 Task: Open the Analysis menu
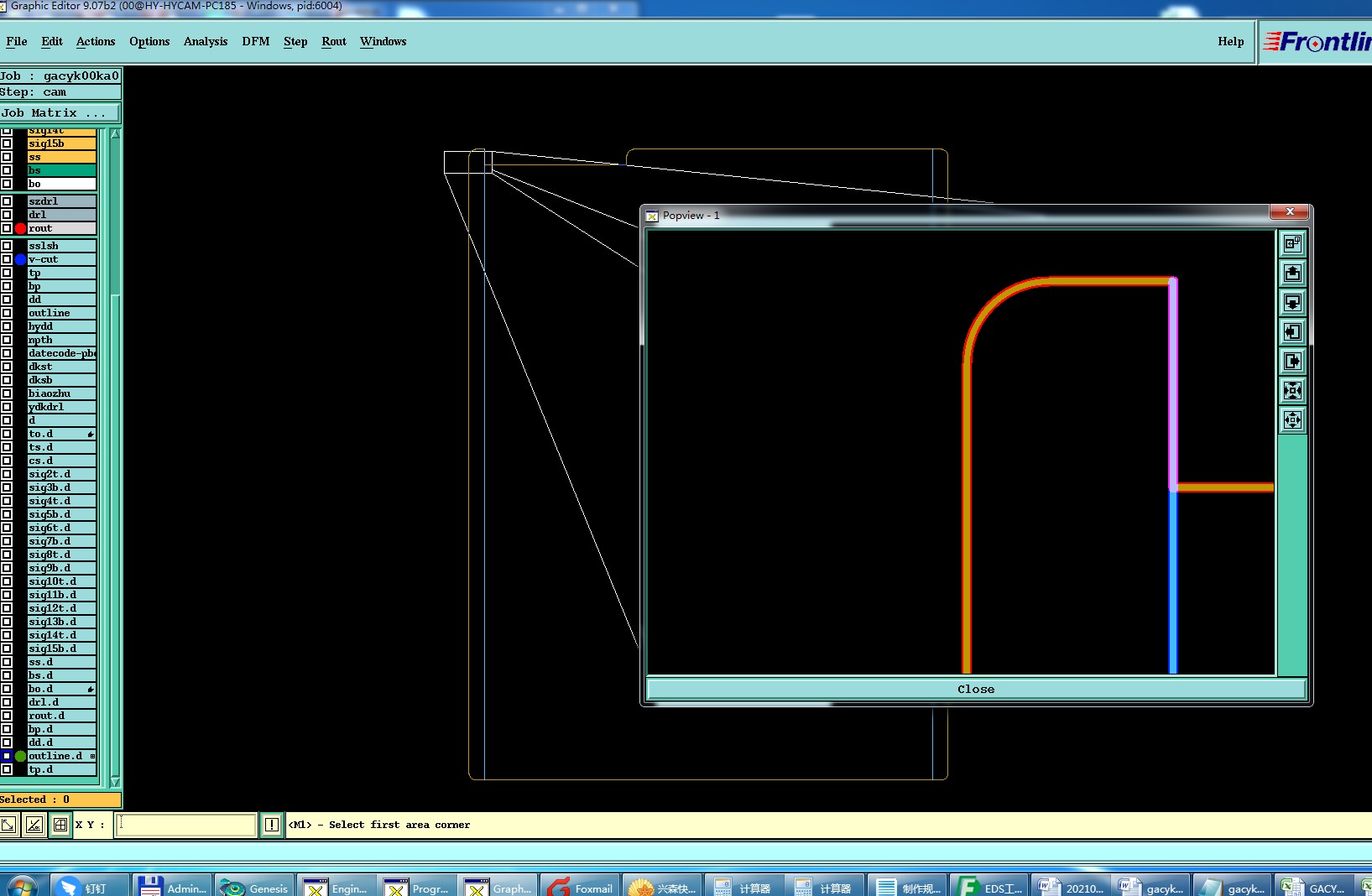pos(206,41)
